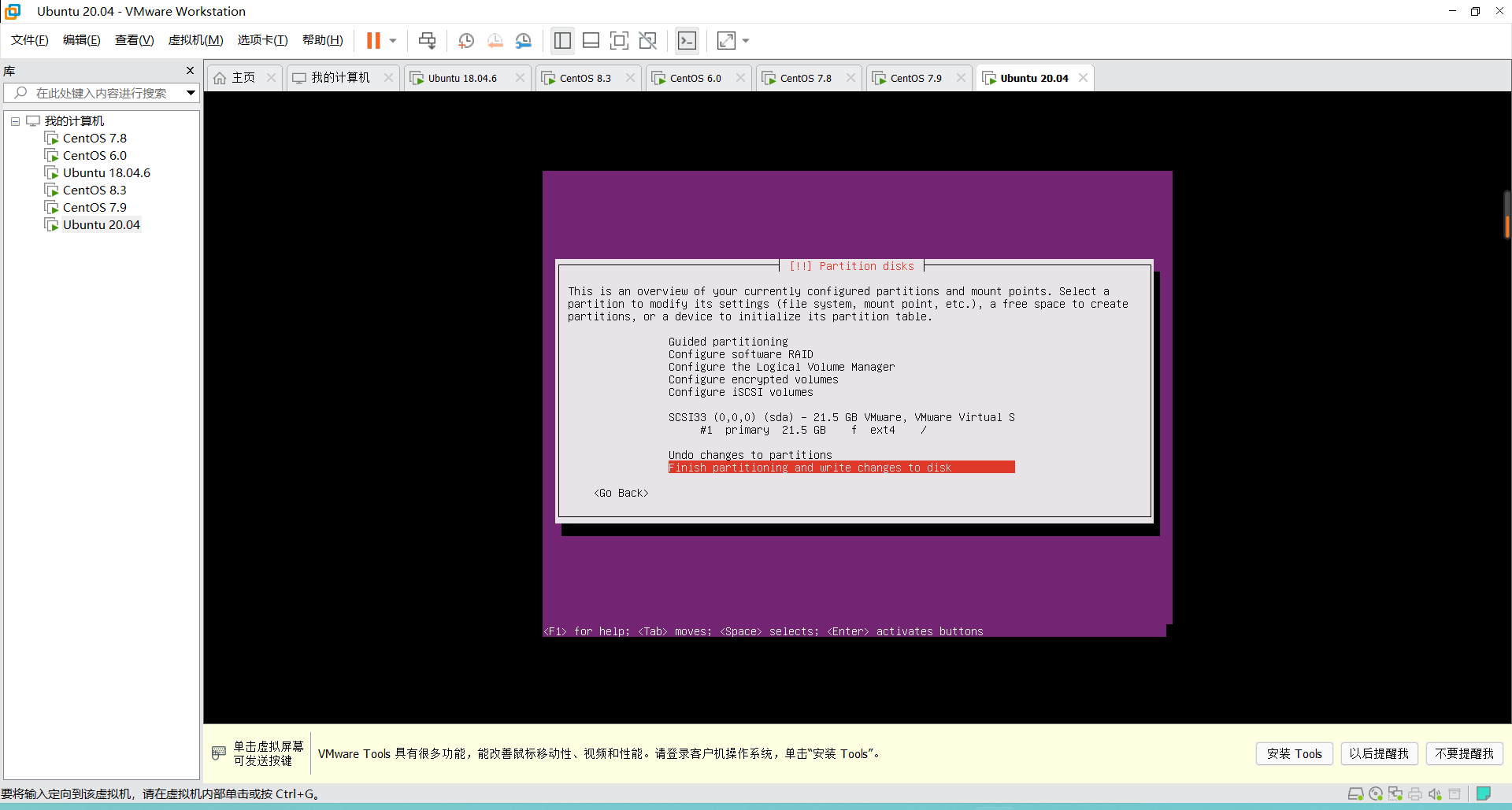Close the CentOS 8.3 tab
This screenshot has height=810, width=1512.
click(630, 77)
